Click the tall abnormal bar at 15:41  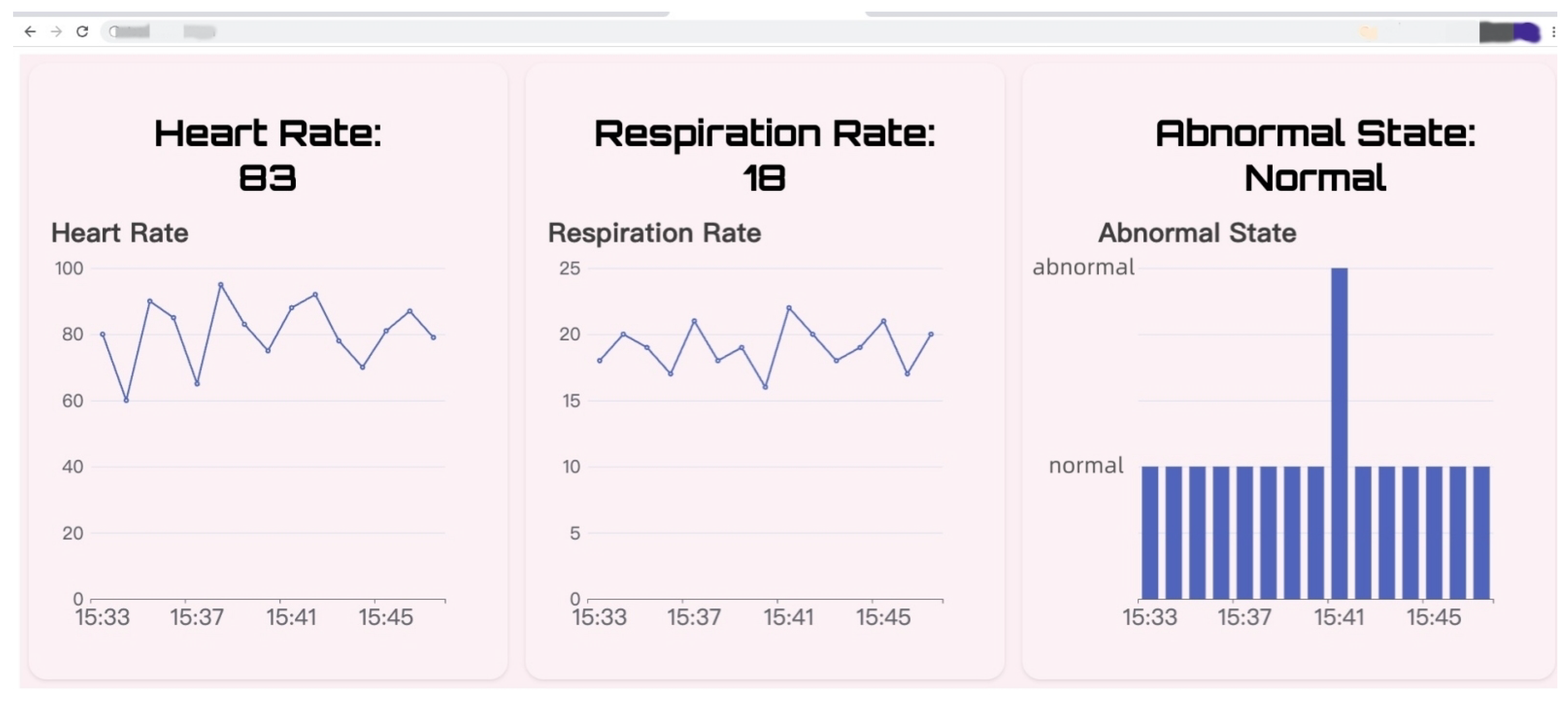[x=1339, y=426]
